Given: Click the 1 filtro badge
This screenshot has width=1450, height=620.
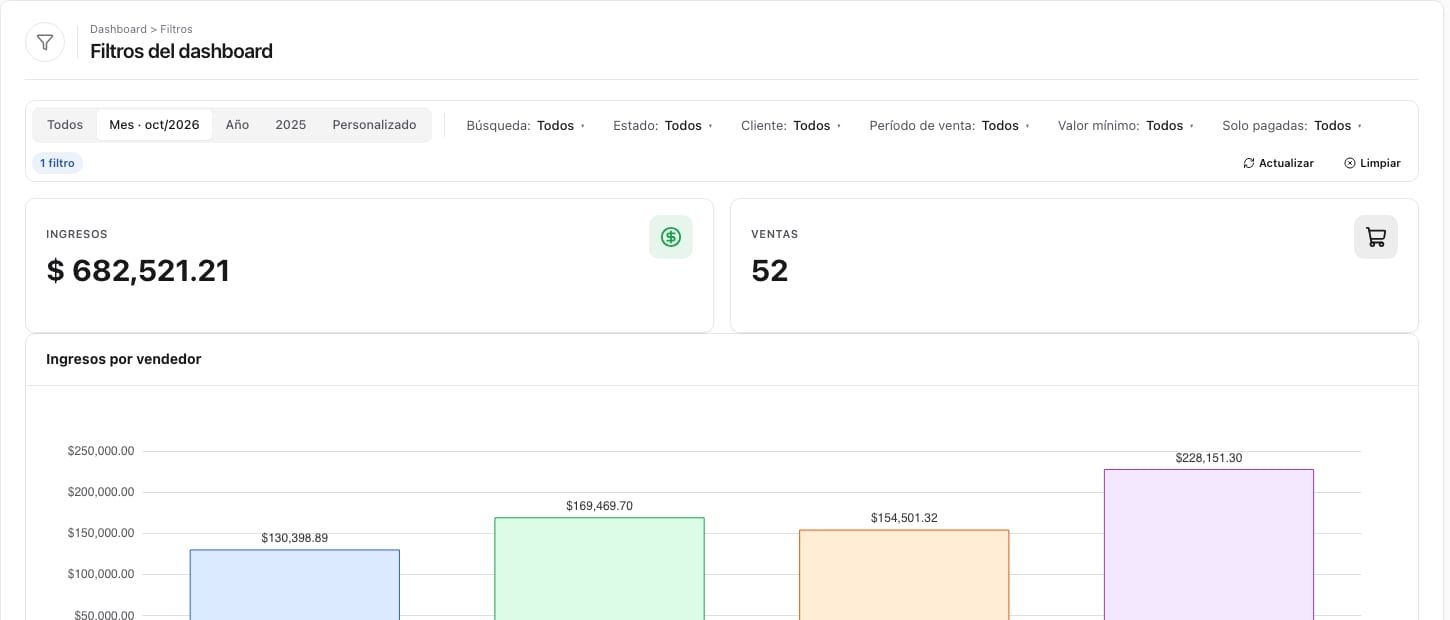Looking at the screenshot, I should tap(57, 163).
